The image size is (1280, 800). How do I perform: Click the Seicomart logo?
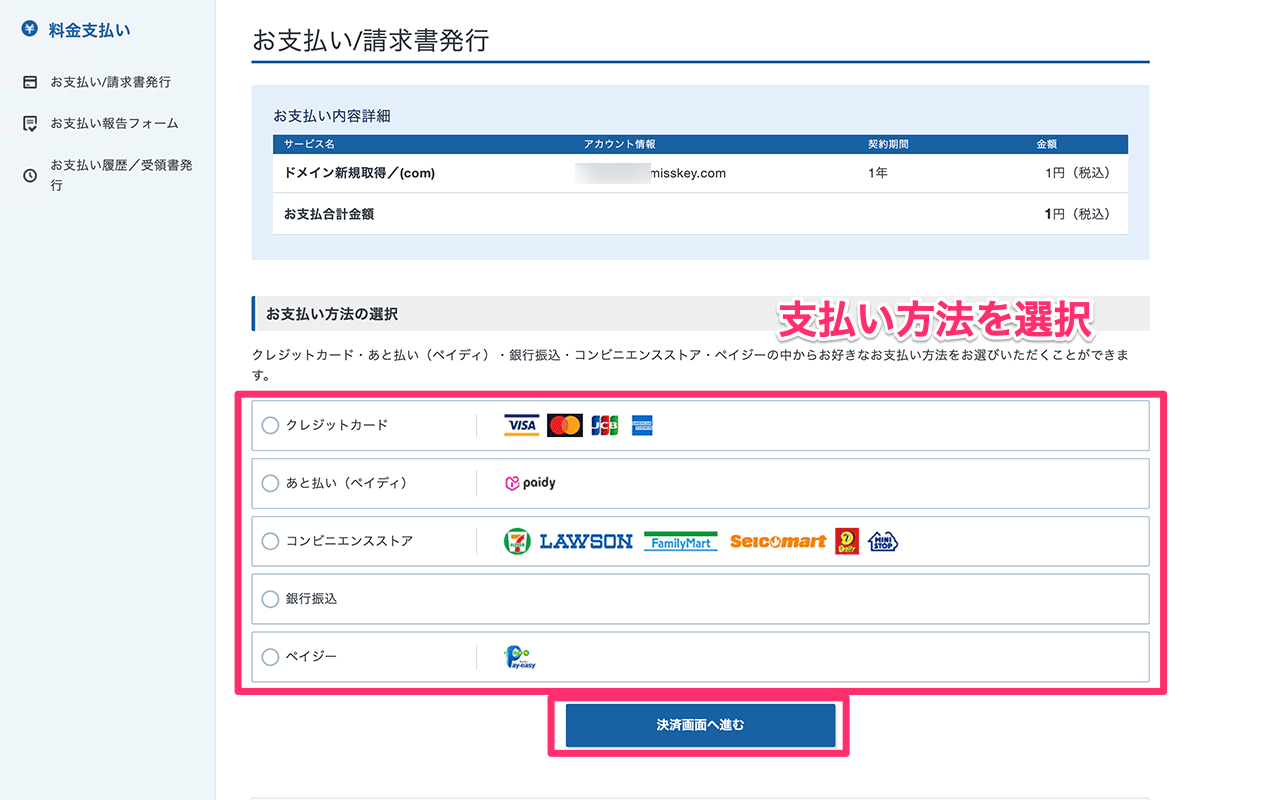[778, 541]
